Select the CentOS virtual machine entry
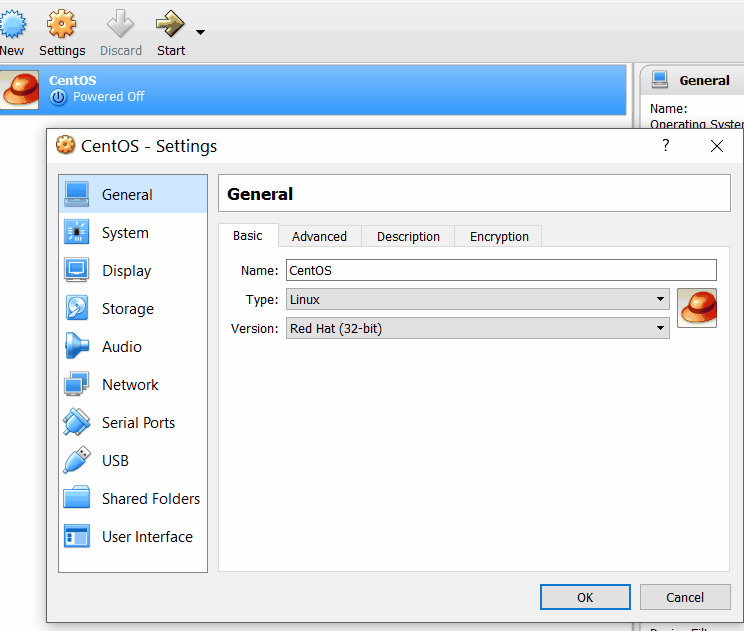The height and width of the screenshot is (631, 744). pos(313,90)
